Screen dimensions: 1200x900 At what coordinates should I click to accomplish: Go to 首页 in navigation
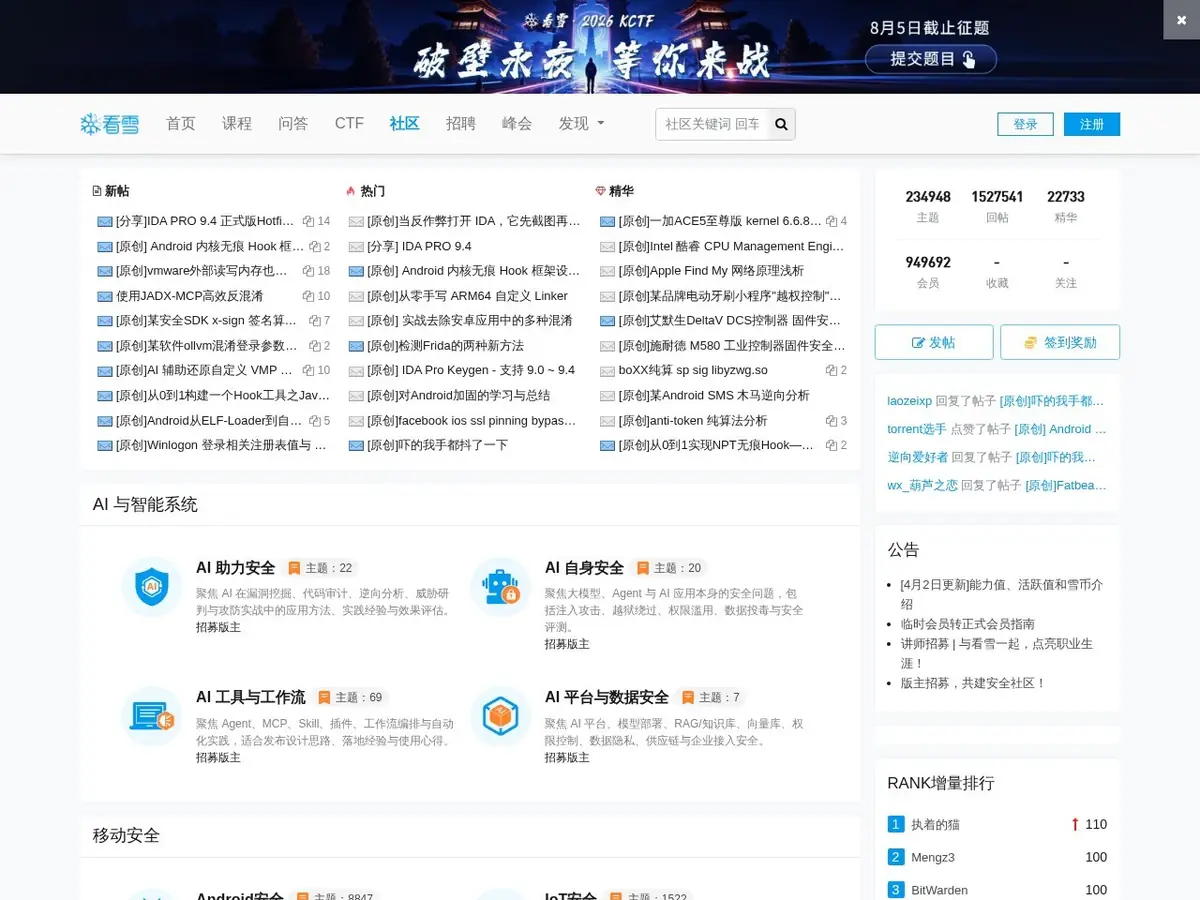[181, 124]
